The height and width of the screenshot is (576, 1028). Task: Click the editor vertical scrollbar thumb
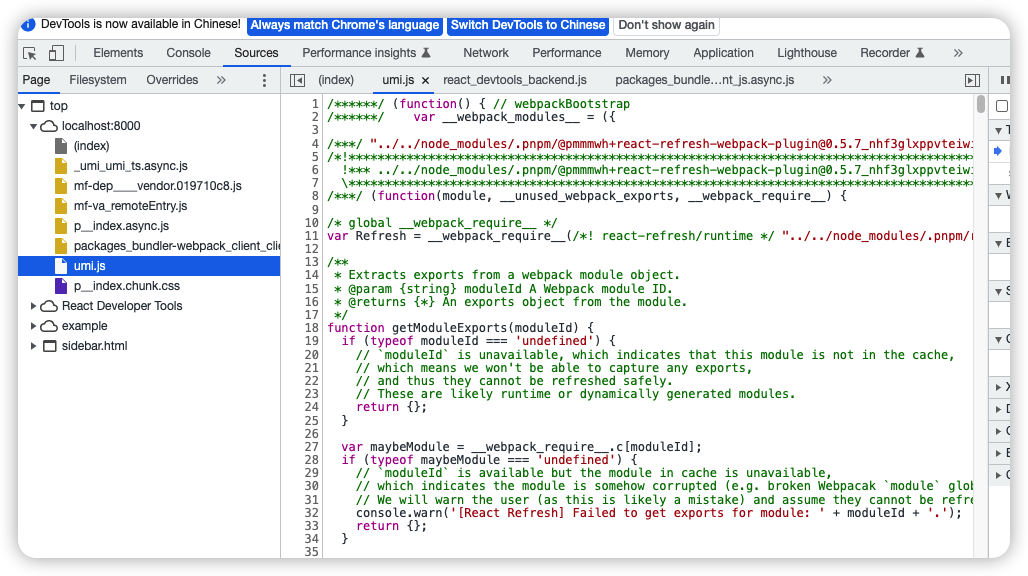click(980, 104)
